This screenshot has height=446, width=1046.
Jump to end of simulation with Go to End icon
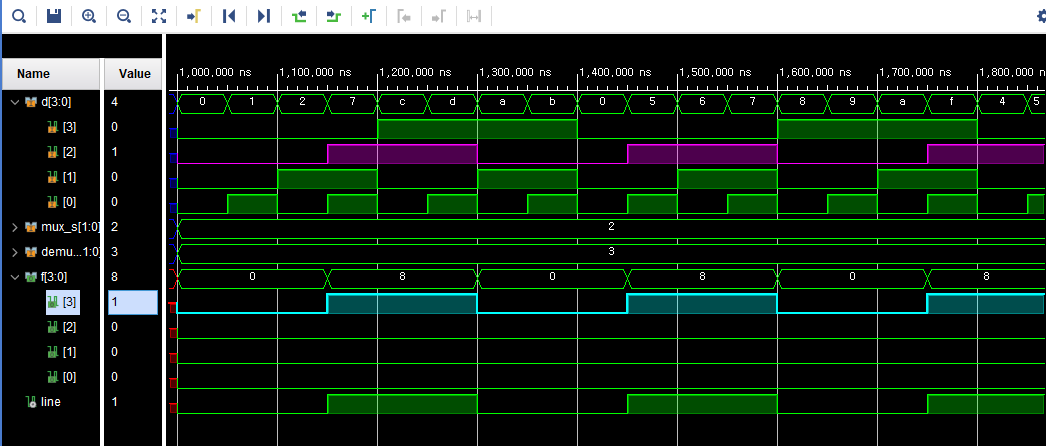point(264,15)
